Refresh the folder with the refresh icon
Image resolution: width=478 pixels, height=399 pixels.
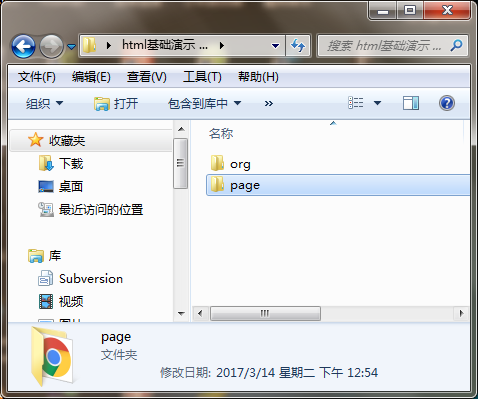click(298, 46)
